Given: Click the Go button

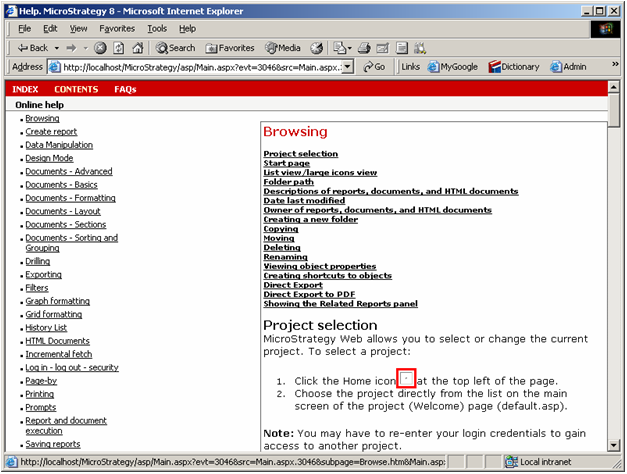Looking at the screenshot, I should (x=374, y=67).
